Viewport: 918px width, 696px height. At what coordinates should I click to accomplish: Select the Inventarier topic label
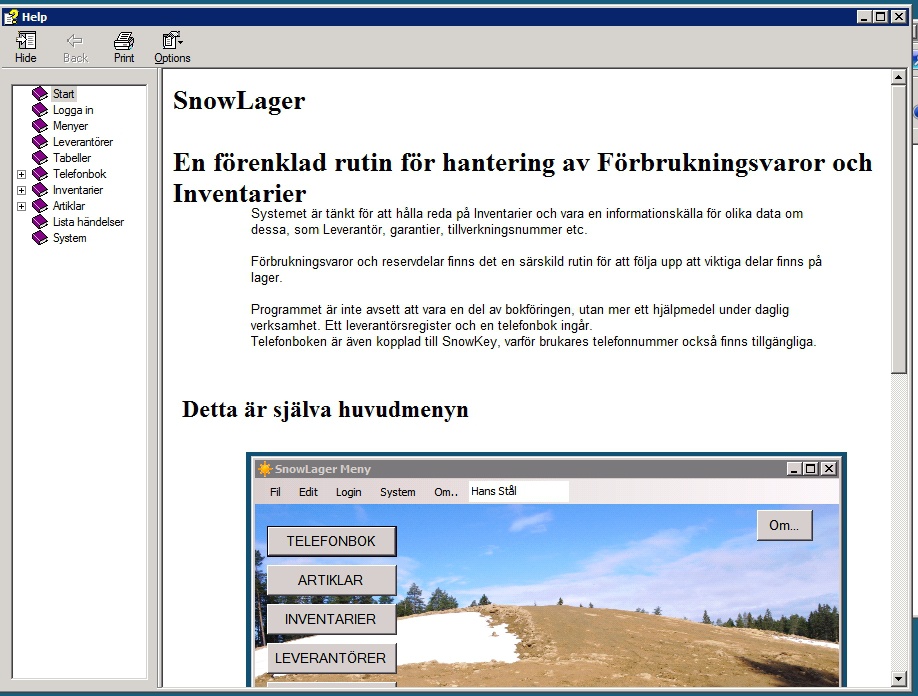pyautogui.click(x=77, y=190)
